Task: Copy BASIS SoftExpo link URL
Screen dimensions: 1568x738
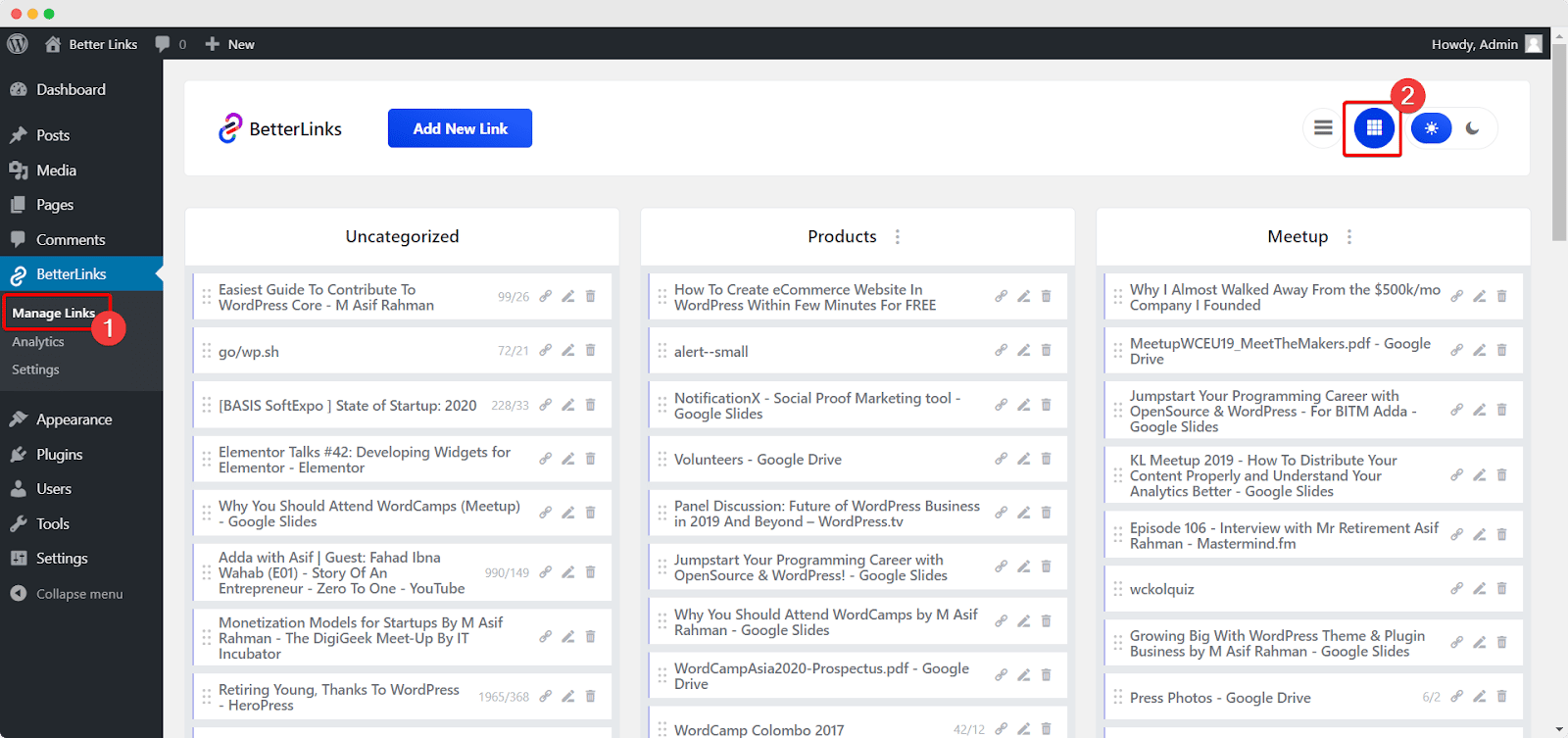Action: coord(545,405)
